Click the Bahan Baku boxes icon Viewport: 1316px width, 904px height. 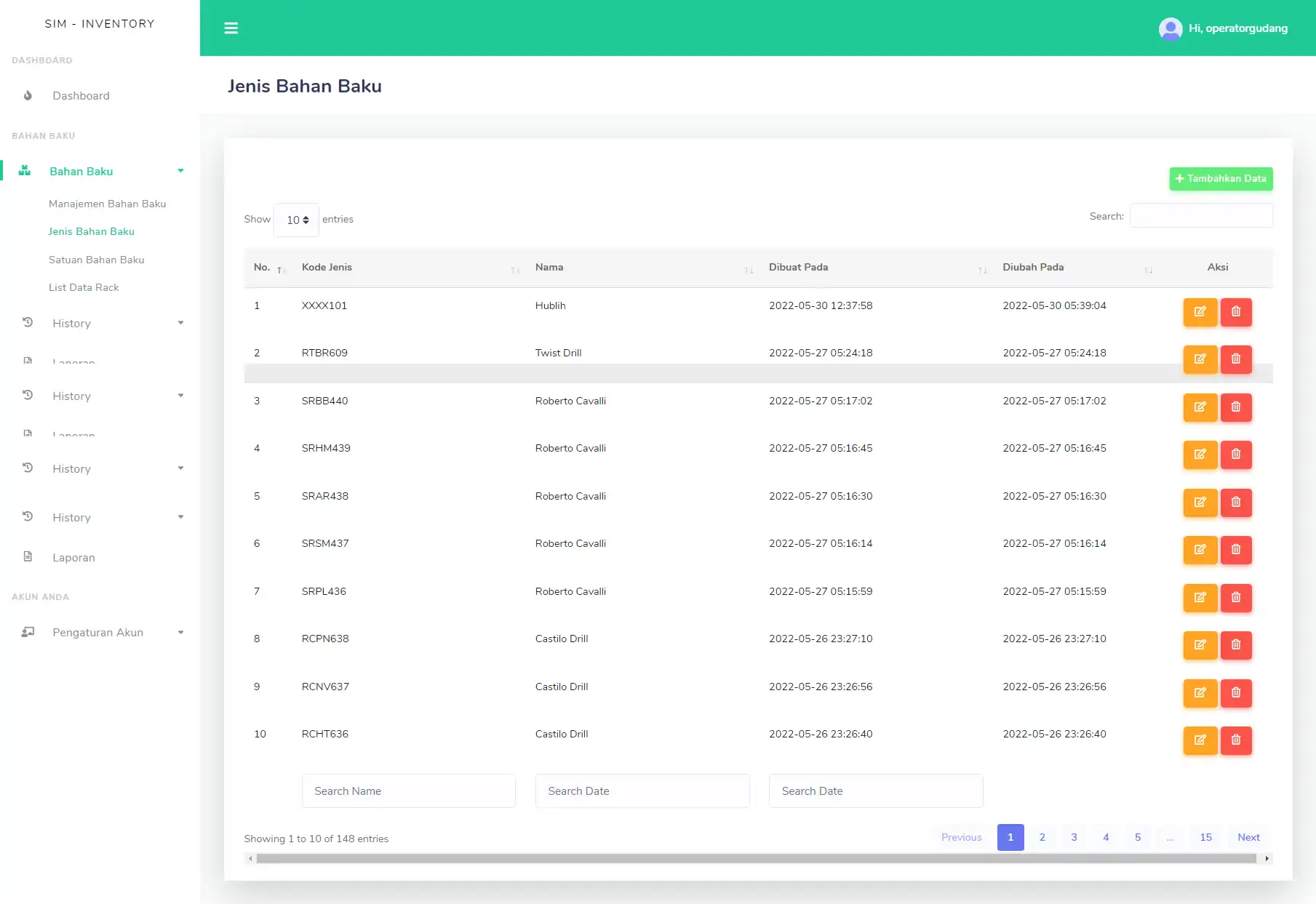pos(25,171)
